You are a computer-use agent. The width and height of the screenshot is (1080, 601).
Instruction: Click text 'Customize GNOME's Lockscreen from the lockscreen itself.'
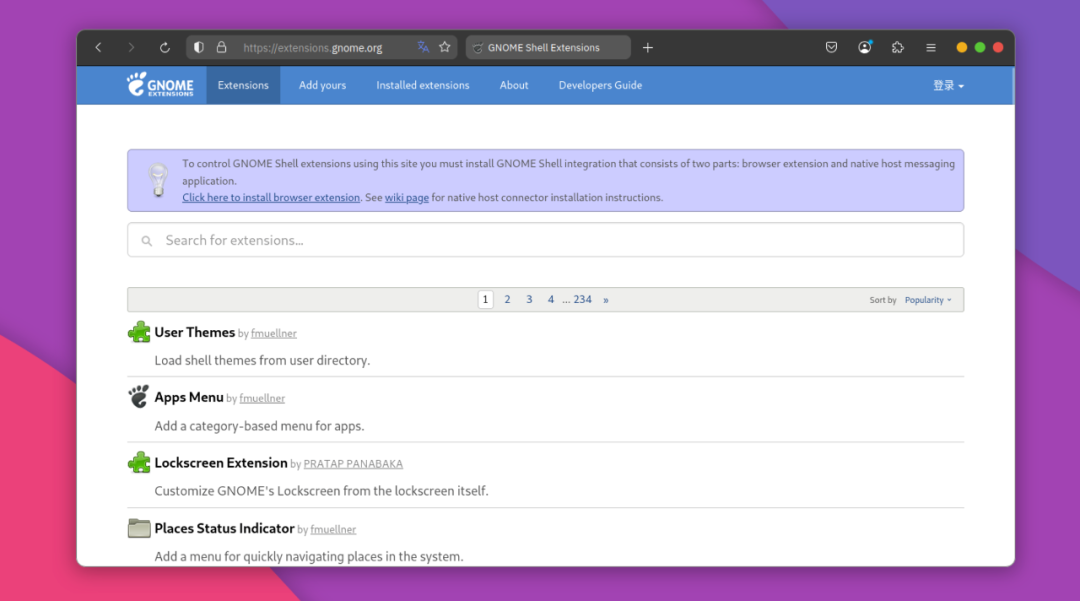(321, 491)
